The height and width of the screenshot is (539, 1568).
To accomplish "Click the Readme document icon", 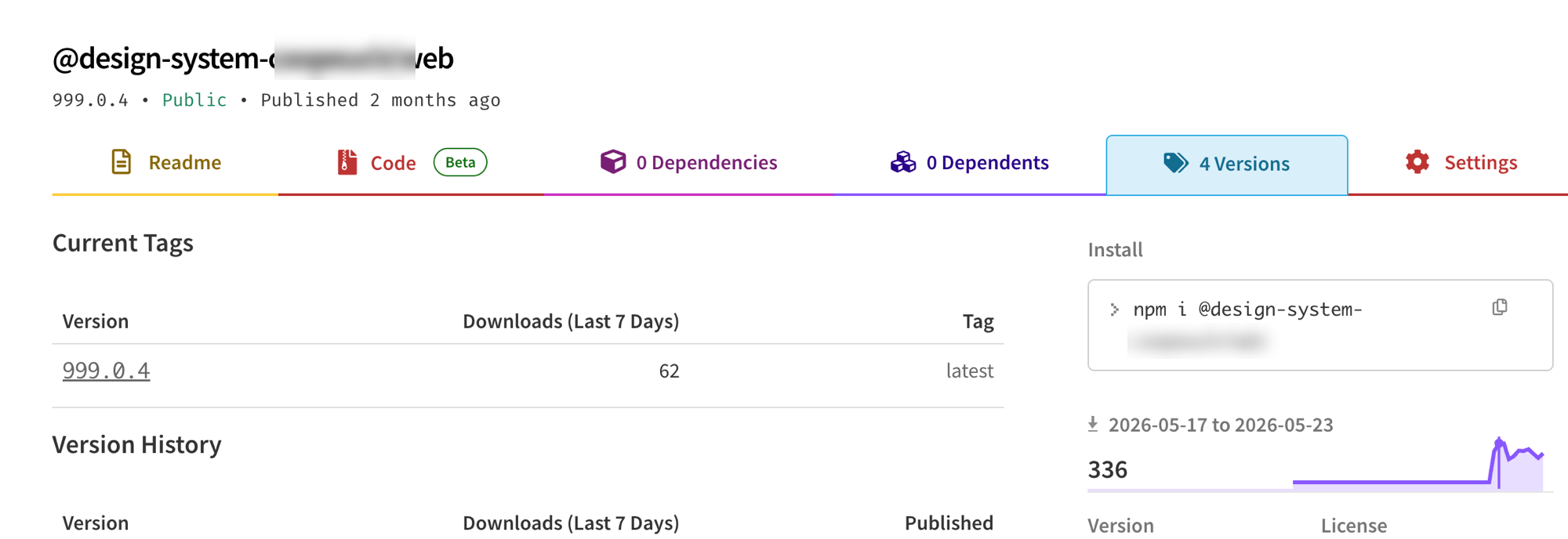I will click(x=122, y=162).
